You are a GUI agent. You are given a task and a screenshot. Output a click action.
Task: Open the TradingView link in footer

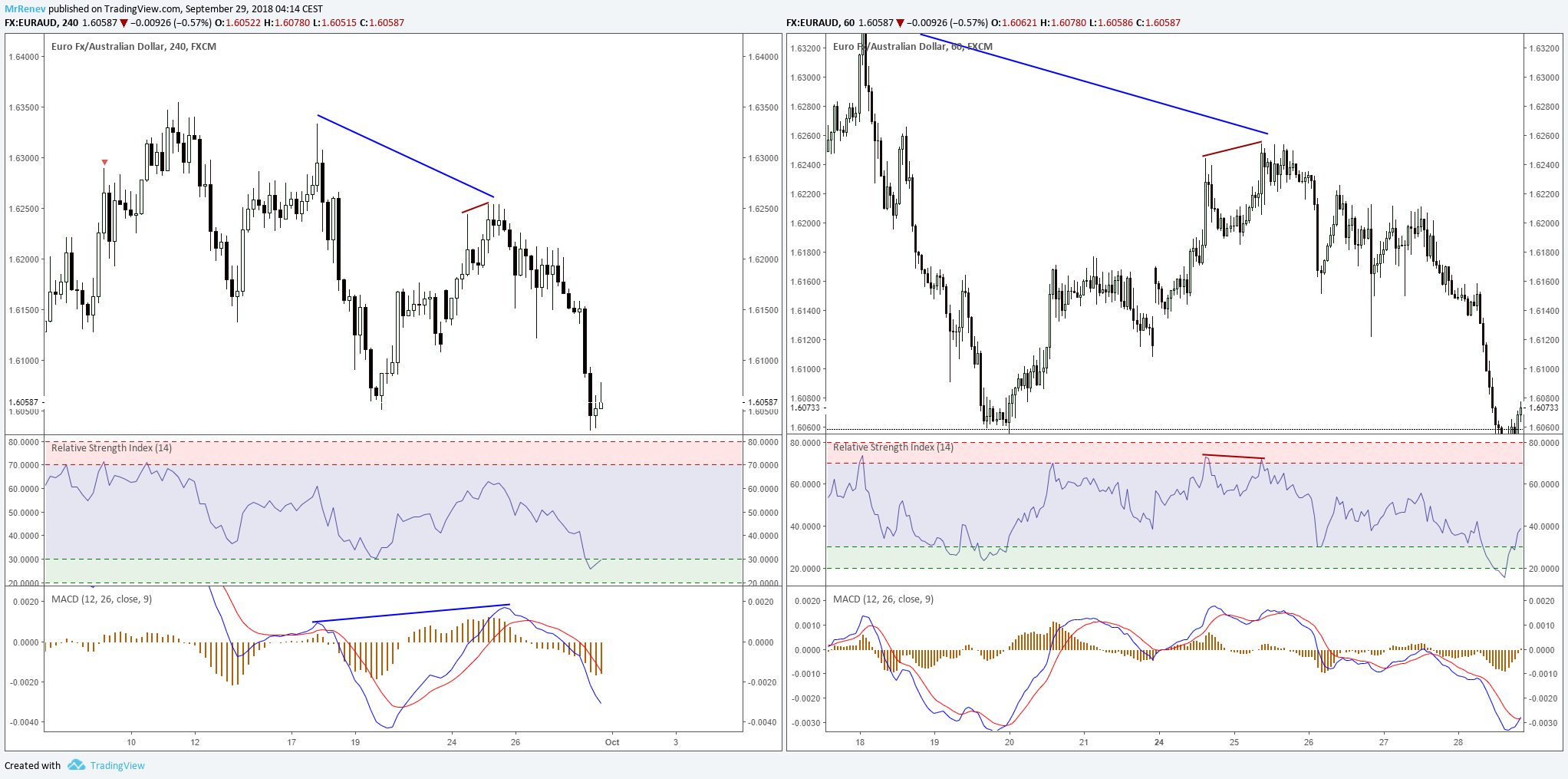click(117, 766)
